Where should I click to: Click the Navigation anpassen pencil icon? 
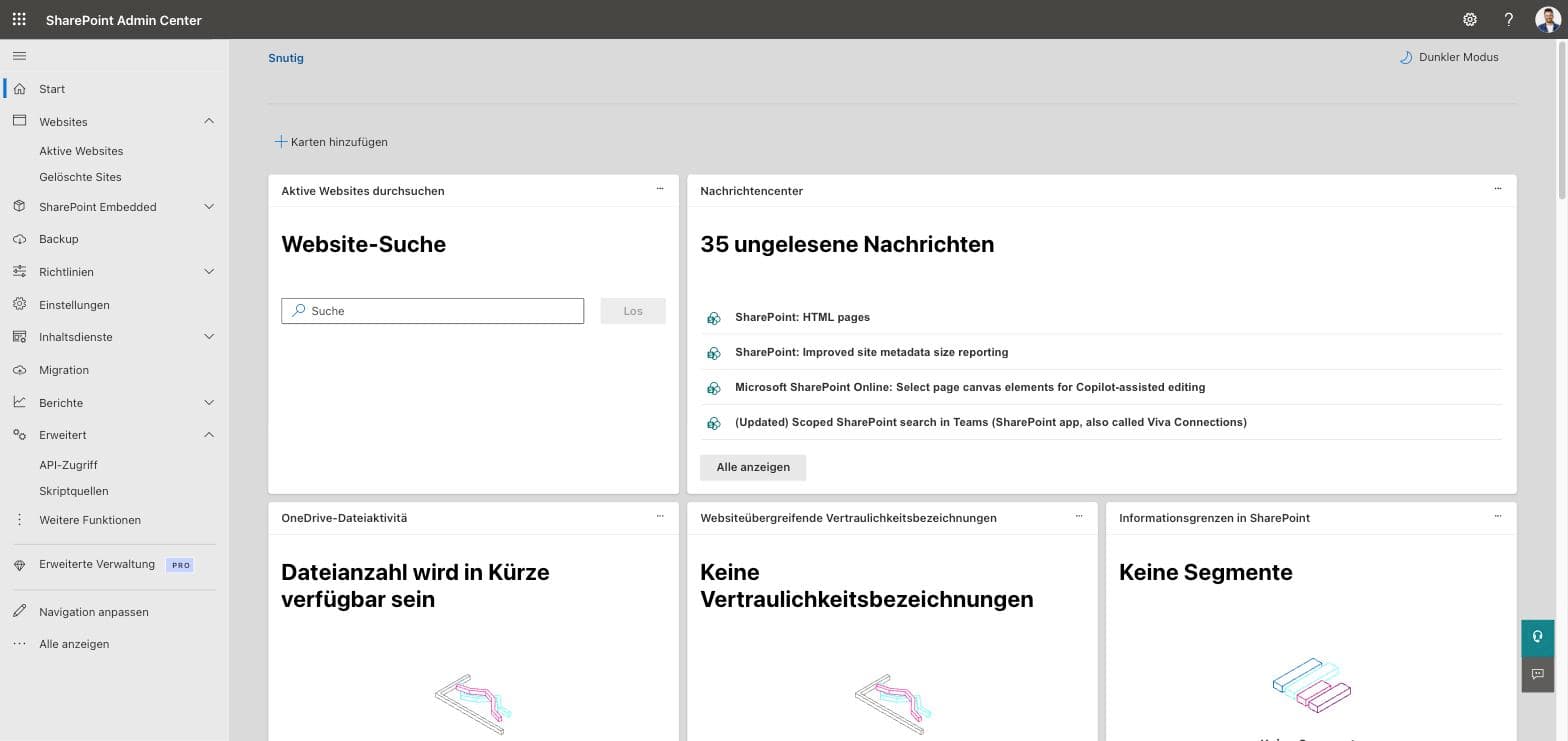pyautogui.click(x=19, y=611)
